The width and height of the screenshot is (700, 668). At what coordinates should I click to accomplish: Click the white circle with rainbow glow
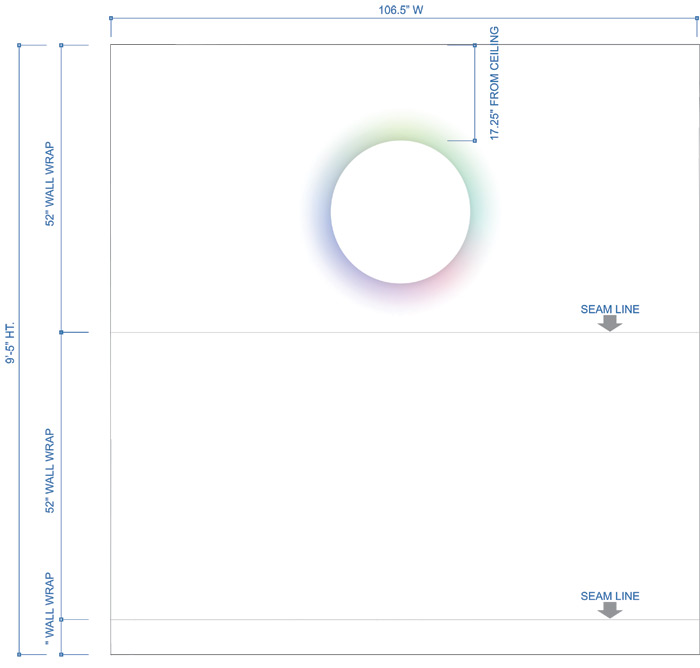400,212
